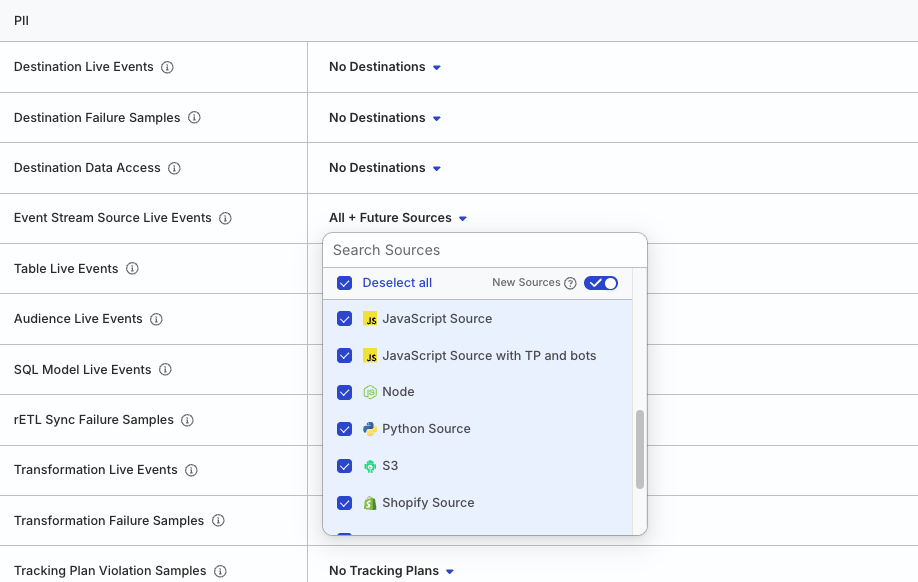Screen dimensions: 918x582
Task: Expand the No Tracking Plans dropdown
Action: click(x=392, y=571)
